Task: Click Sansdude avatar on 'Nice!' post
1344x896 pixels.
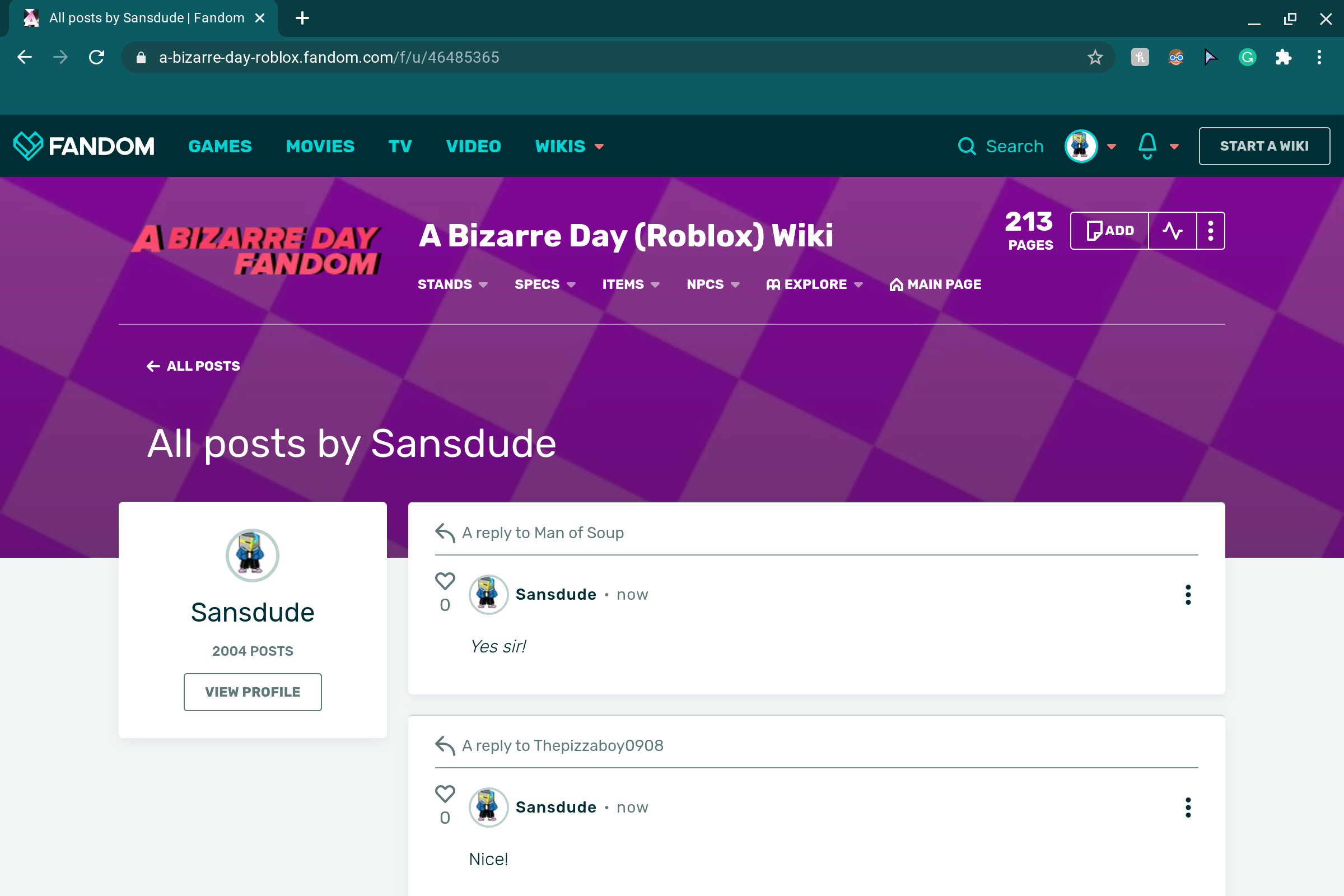Action: (488, 808)
